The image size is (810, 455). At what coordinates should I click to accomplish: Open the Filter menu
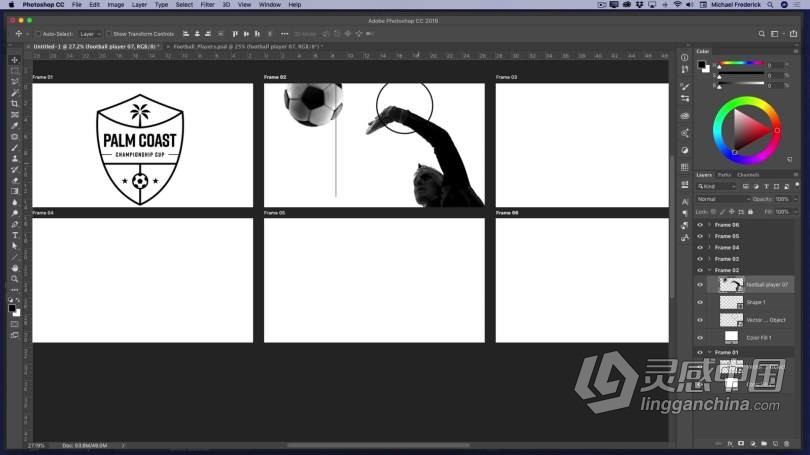207,5
